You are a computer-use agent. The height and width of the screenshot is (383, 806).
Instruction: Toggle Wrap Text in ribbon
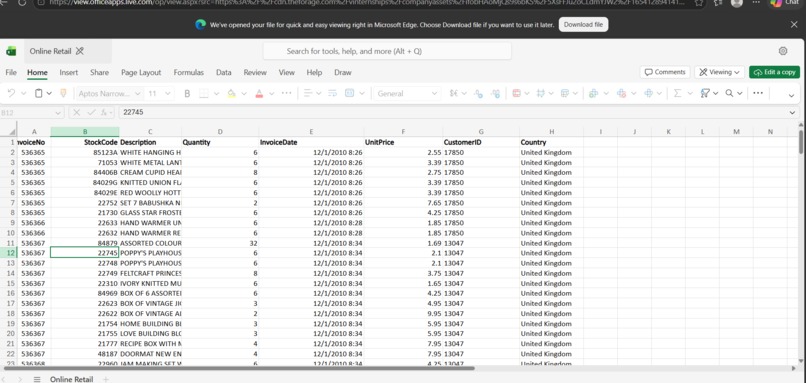[332, 93]
